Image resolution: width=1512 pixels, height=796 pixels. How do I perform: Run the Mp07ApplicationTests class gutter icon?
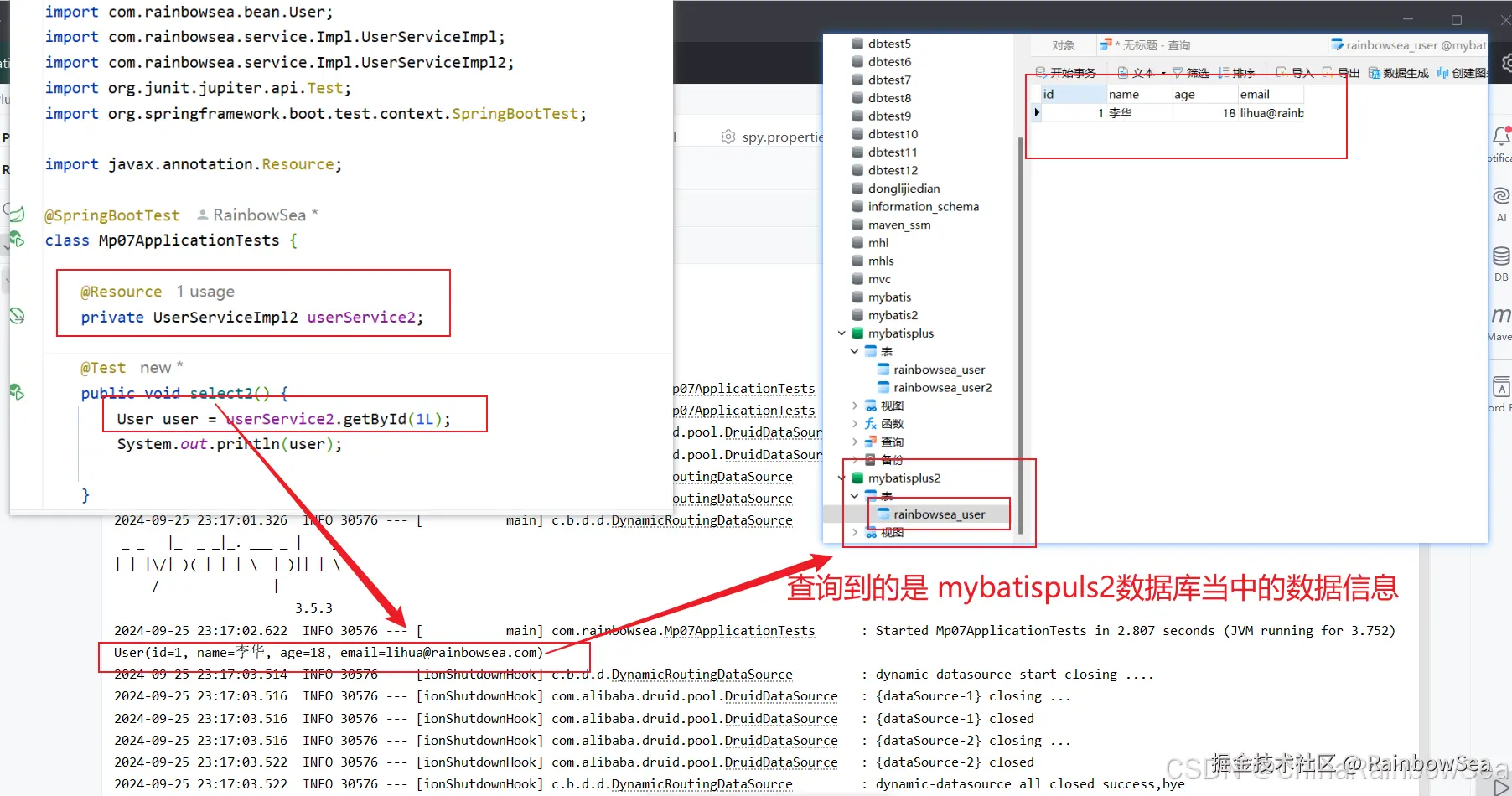click(x=17, y=240)
